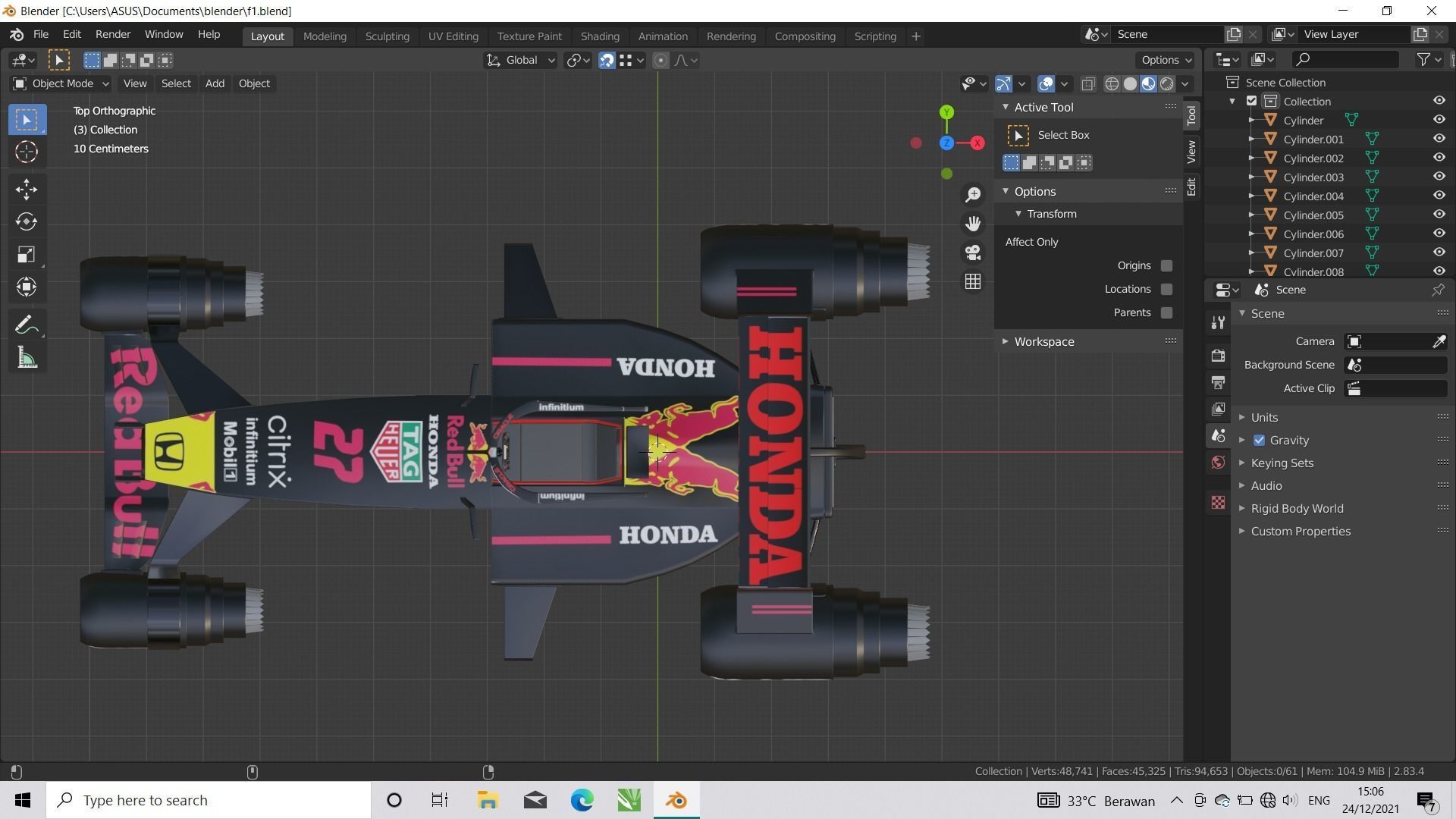Open Microsoft Edge from taskbar
Screen dimensions: 1456x819
582,800
